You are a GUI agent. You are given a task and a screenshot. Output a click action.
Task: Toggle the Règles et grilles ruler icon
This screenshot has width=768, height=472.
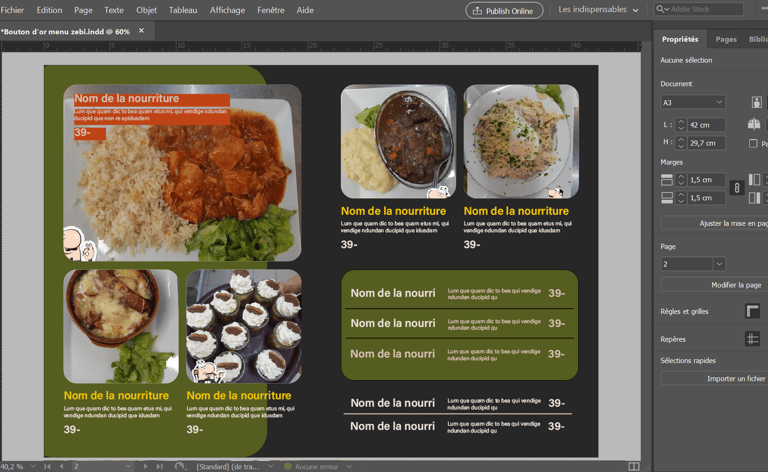click(x=752, y=311)
